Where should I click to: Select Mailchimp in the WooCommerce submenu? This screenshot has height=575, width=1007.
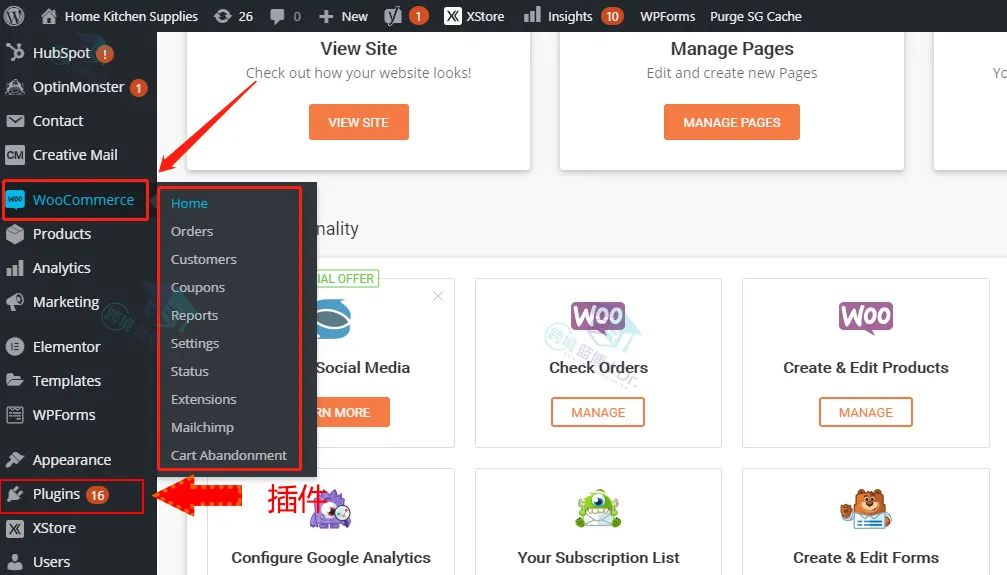(202, 427)
